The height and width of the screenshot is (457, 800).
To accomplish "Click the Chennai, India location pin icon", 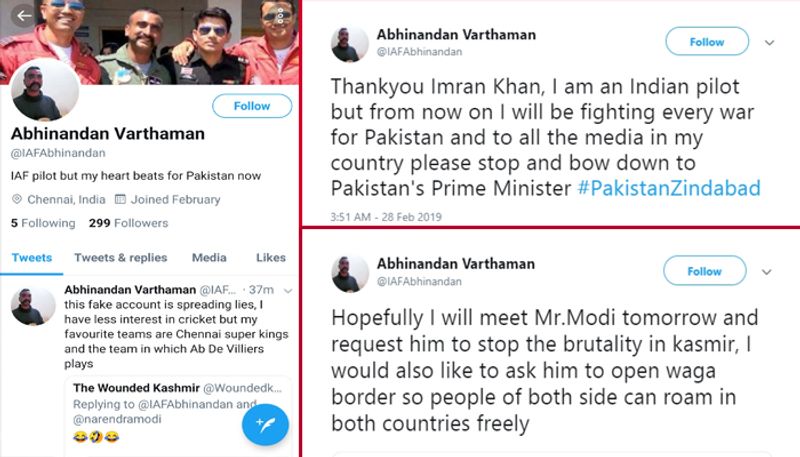I will [17, 200].
